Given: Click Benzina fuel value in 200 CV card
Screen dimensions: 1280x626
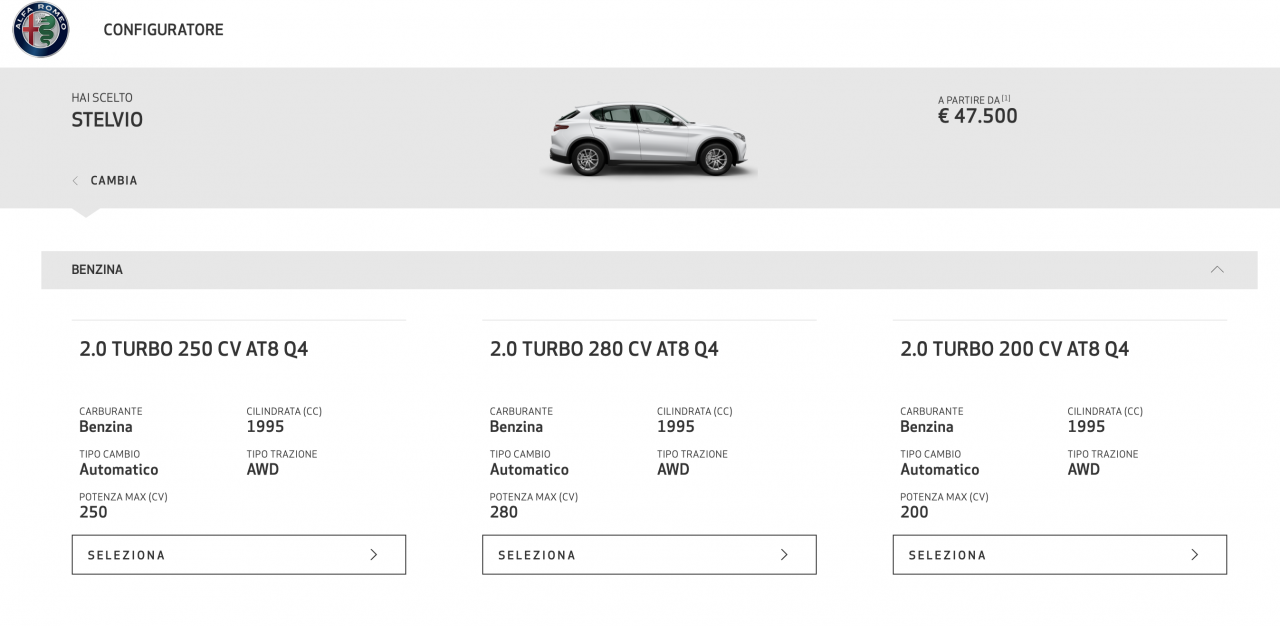Looking at the screenshot, I should (927, 427).
